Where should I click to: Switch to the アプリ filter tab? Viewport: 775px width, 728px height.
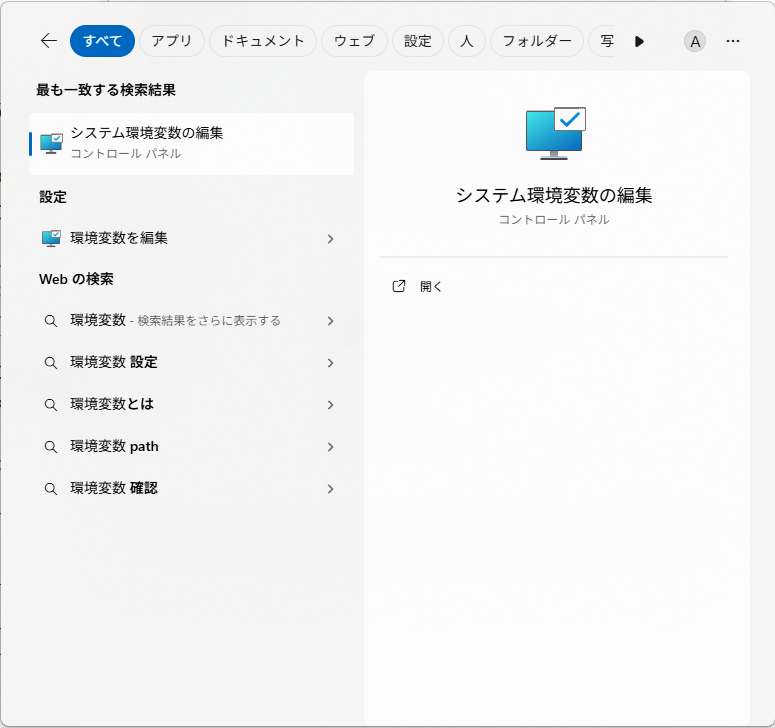pyautogui.click(x=172, y=41)
